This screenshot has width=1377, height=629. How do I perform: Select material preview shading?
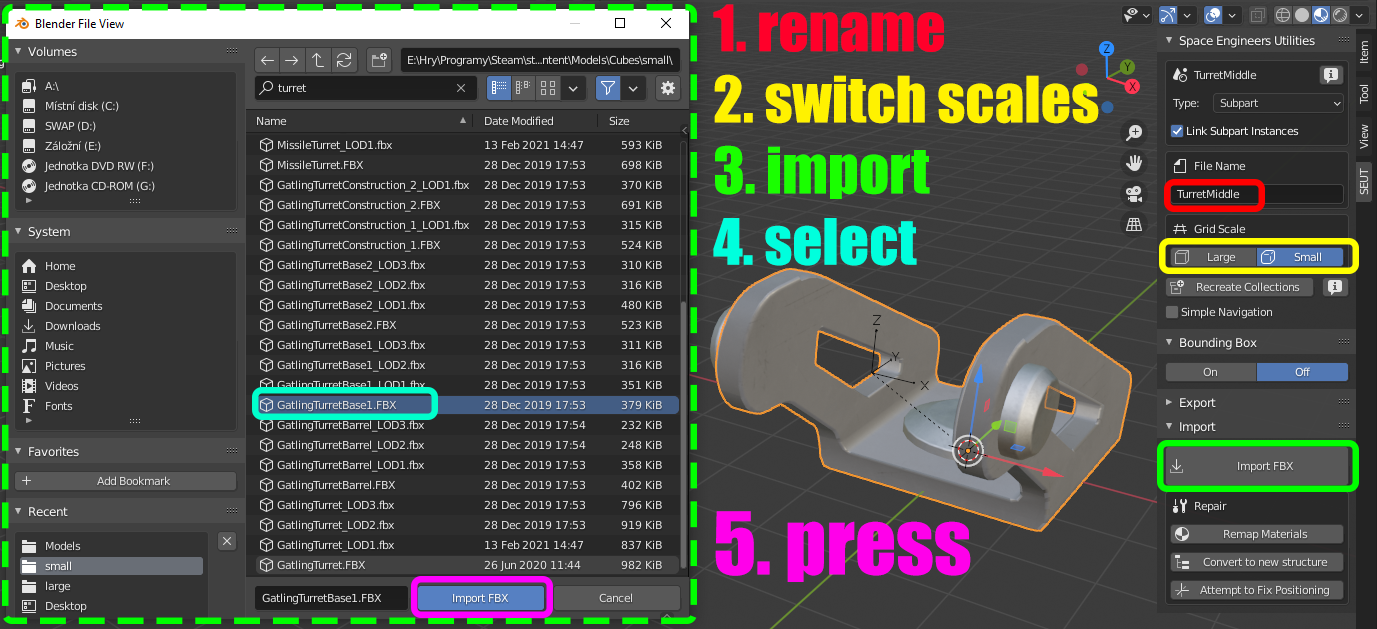1320,15
